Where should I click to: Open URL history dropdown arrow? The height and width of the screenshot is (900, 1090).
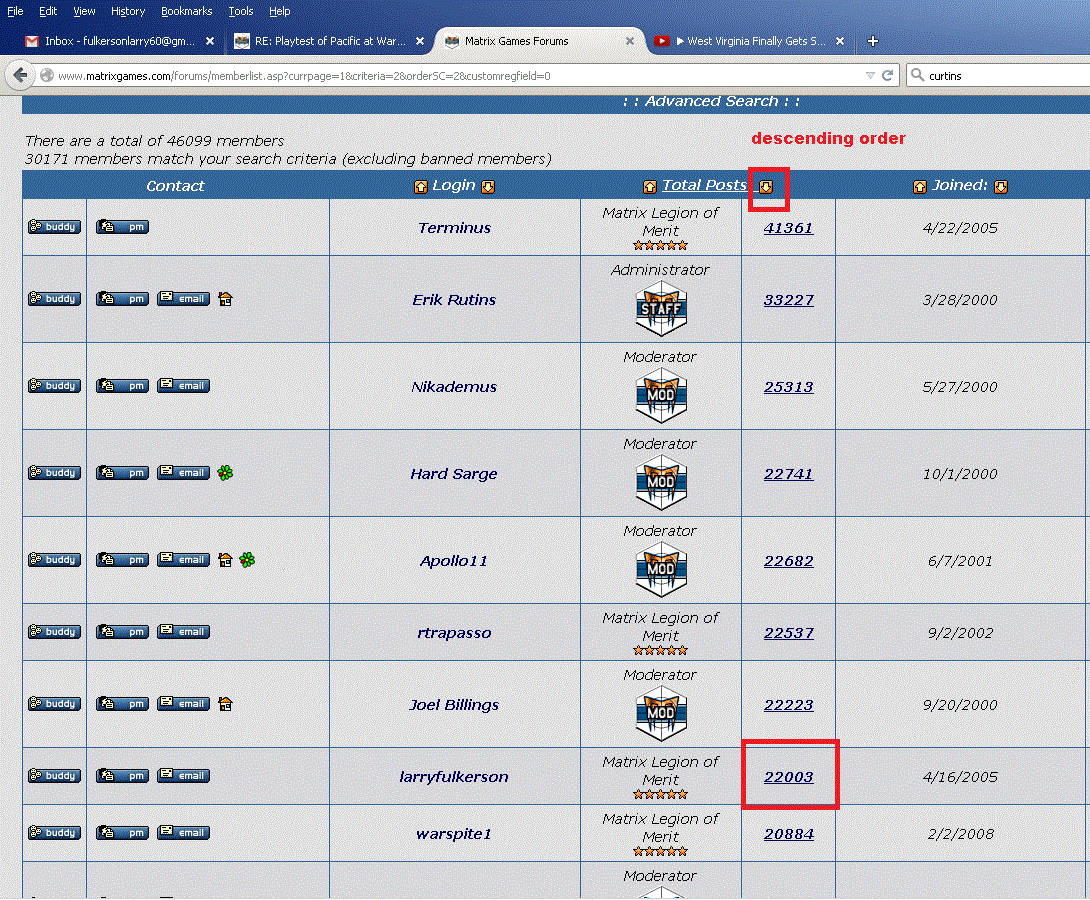coord(870,75)
